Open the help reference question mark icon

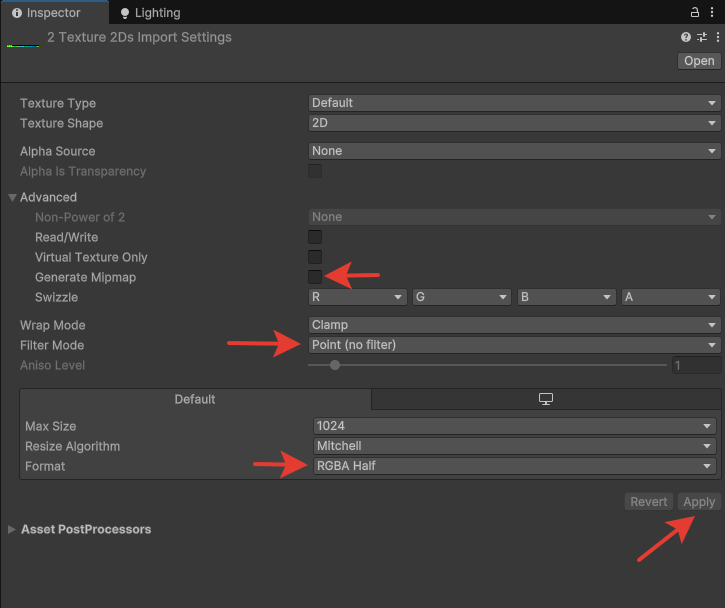[x=686, y=37]
